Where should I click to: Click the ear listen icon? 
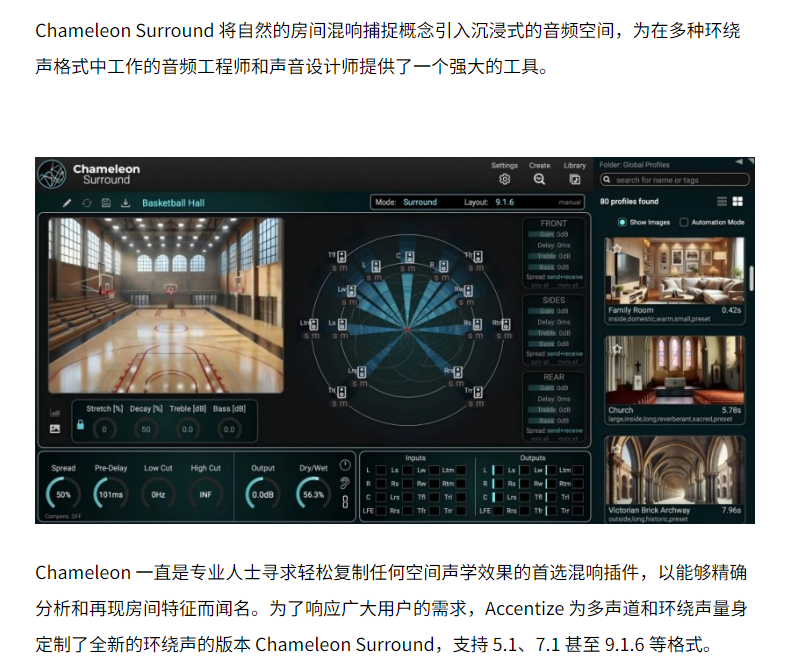click(x=345, y=483)
